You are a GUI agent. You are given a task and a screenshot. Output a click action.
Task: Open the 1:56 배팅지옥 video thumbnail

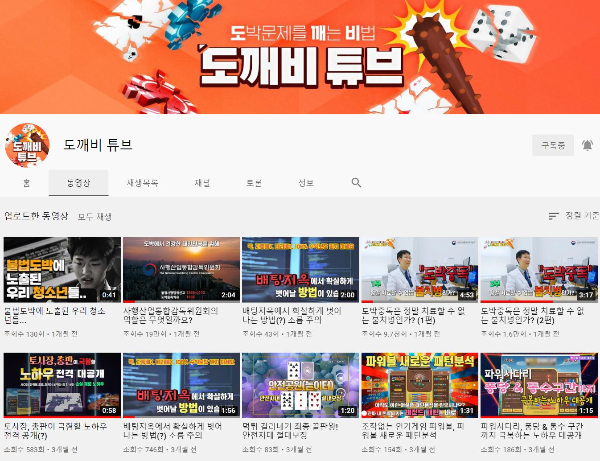point(181,385)
